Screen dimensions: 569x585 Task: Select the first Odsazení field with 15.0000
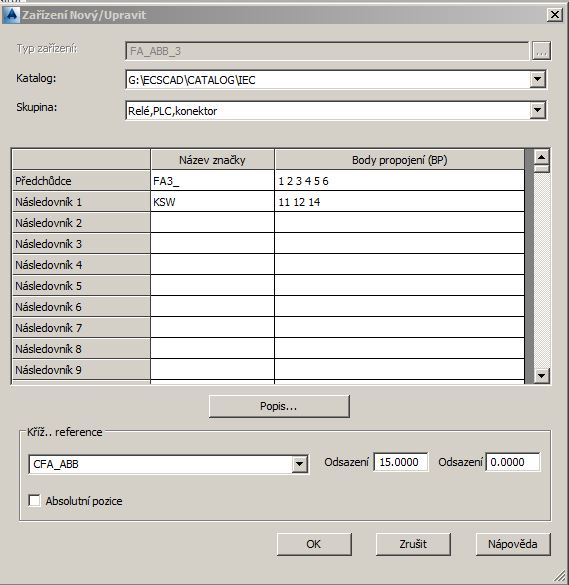[401, 462]
